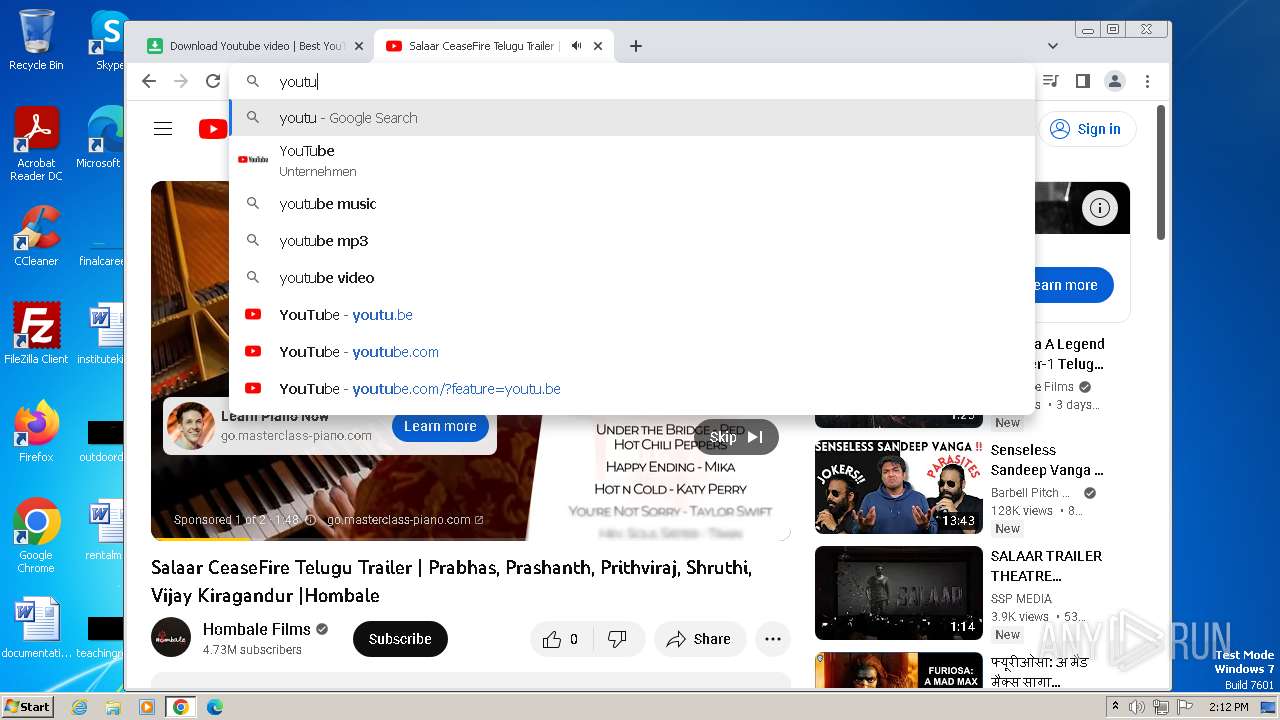Open Internet Explorer from the taskbar
Viewport: 1280px width, 720px height.
coord(79,707)
